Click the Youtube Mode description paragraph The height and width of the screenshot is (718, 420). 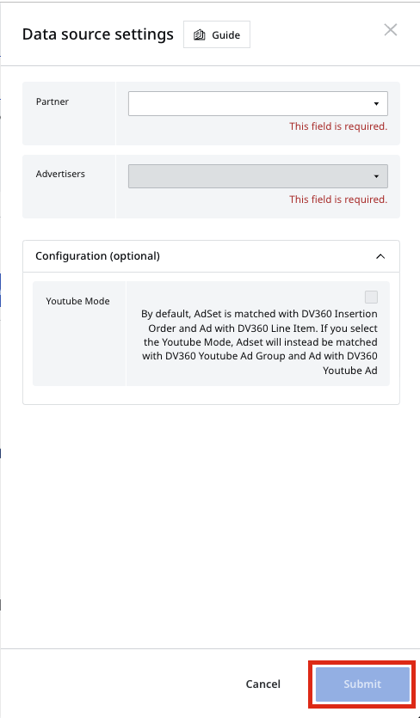[259, 342]
